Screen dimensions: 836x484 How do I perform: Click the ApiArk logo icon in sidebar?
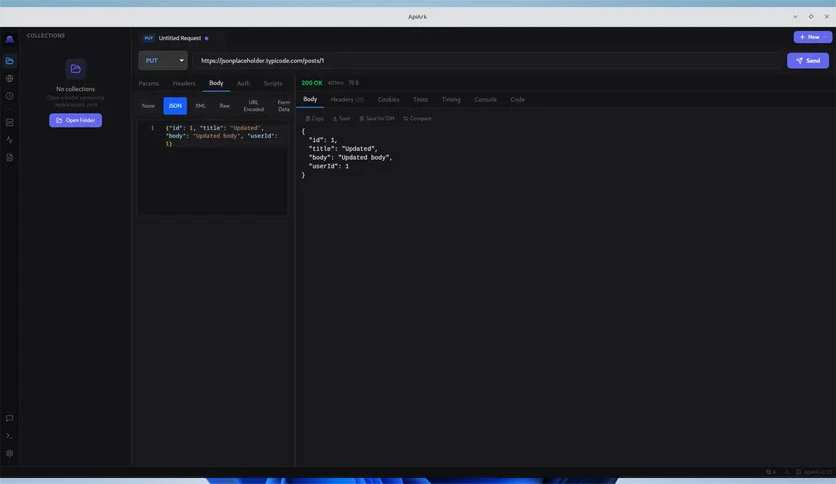pos(10,39)
